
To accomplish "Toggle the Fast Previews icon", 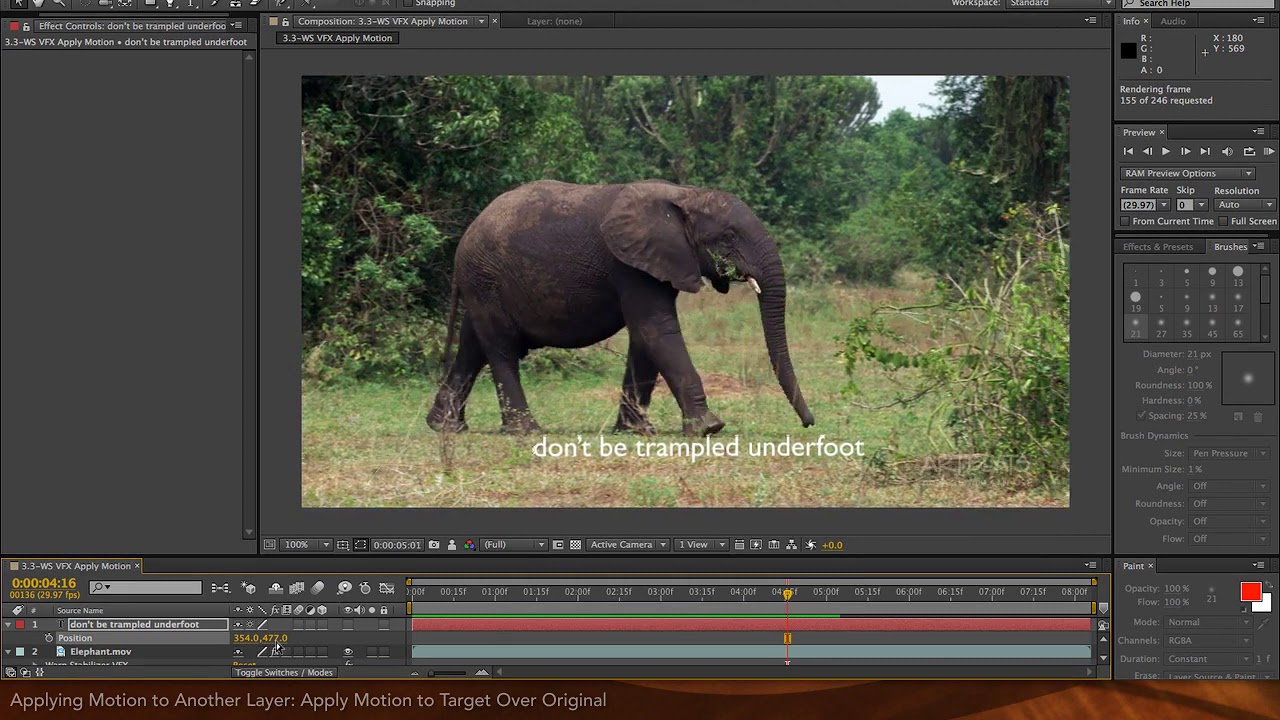I will 756,545.
